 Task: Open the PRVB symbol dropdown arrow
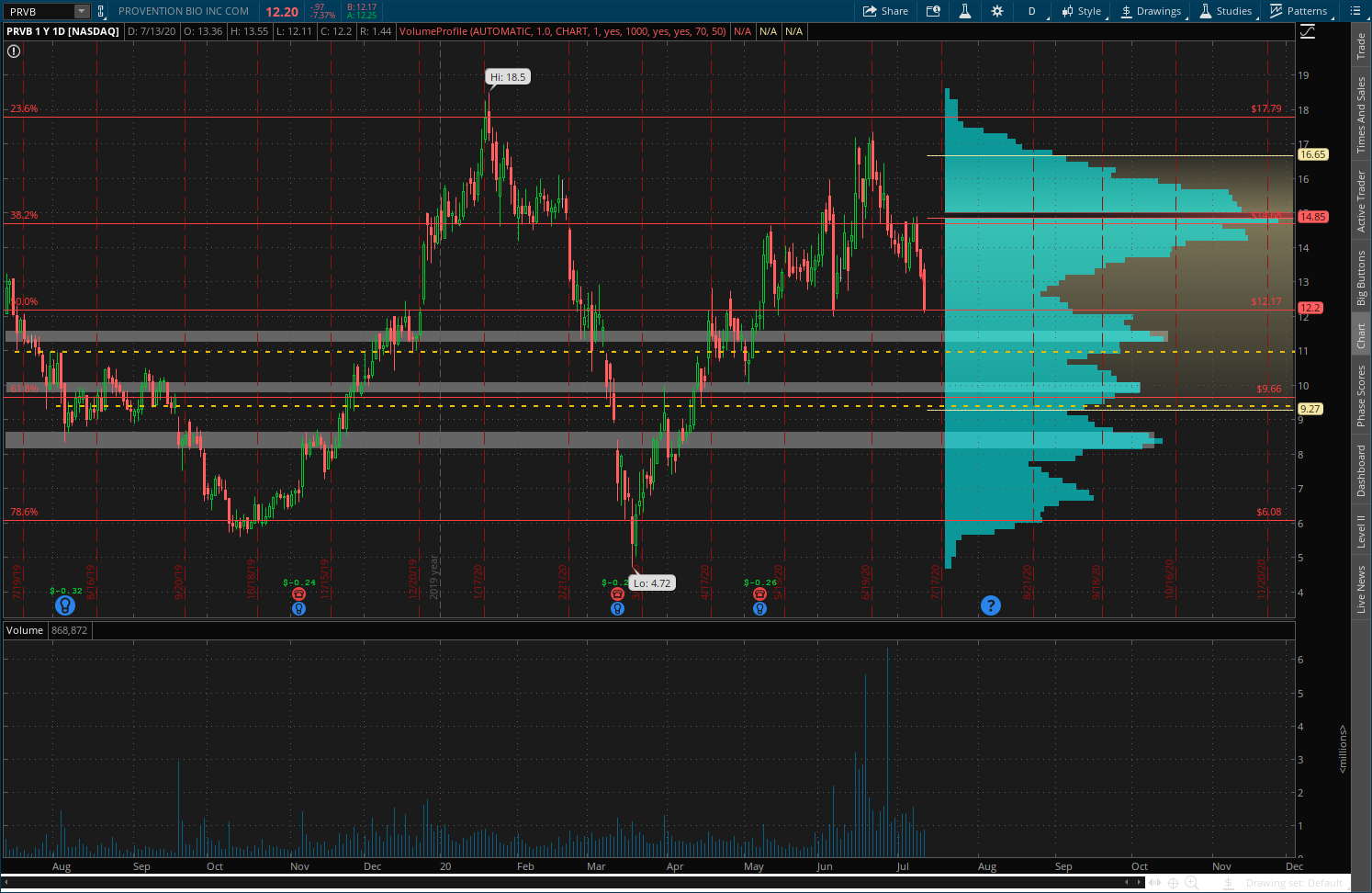[81, 11]
